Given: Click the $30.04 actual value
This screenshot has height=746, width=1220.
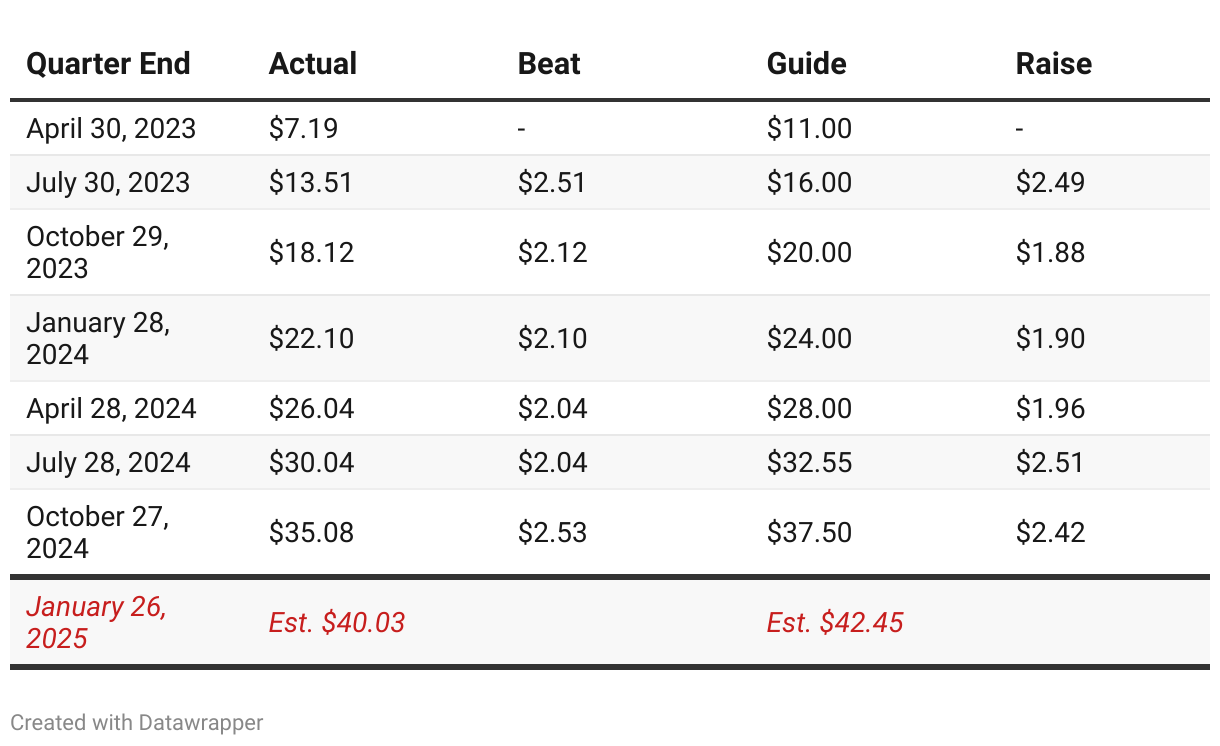Looking at the screenshot, I should coord(311,463).
